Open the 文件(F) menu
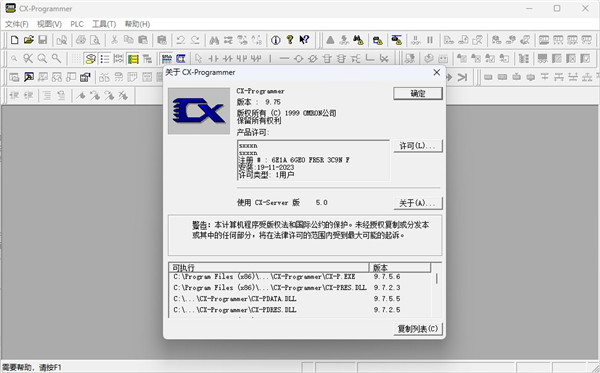The image size is (600, 373). [x=16, y=24]
